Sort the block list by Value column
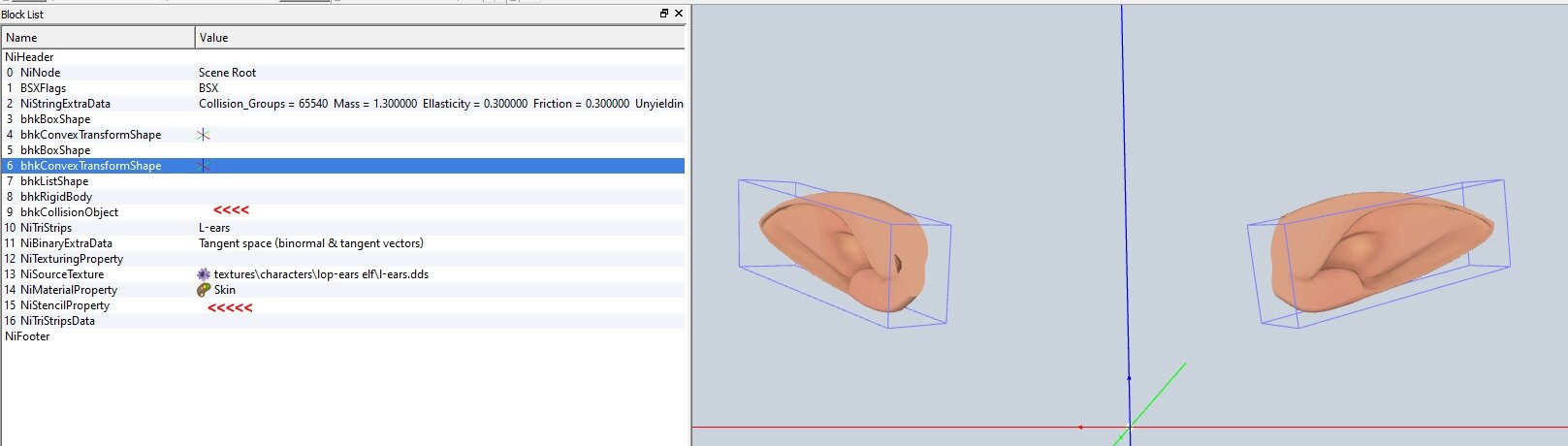Image resolution: width=1568 pixels, height=446 pixels. [x=440, y=38]
